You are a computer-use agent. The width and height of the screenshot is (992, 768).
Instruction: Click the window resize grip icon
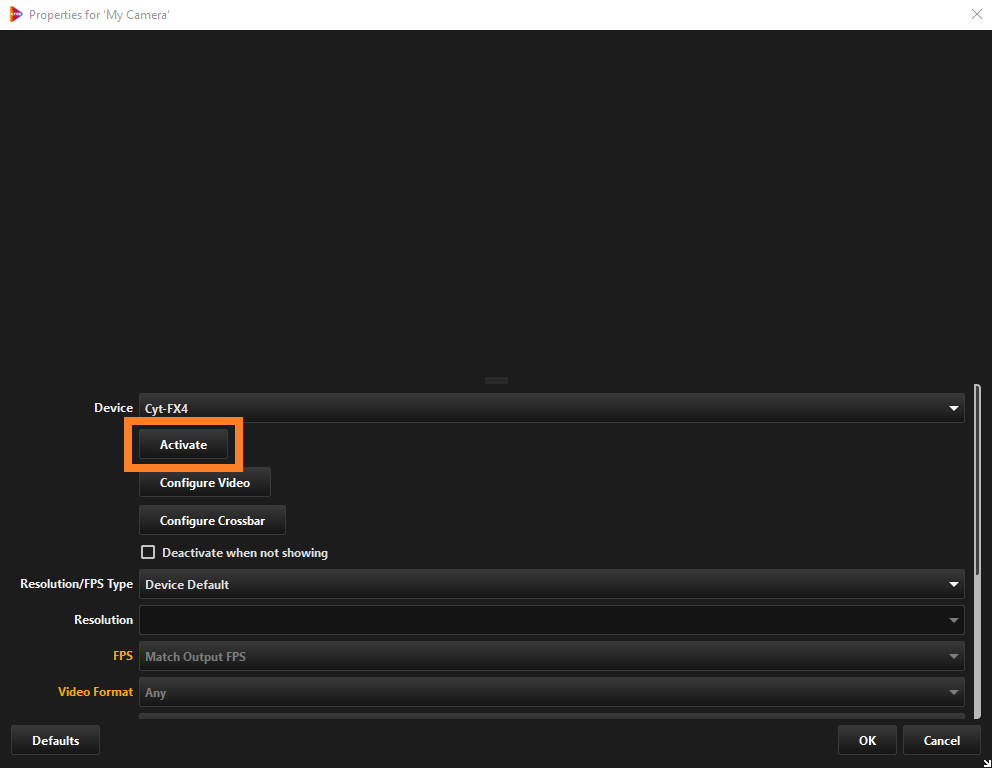coord(986,763)
